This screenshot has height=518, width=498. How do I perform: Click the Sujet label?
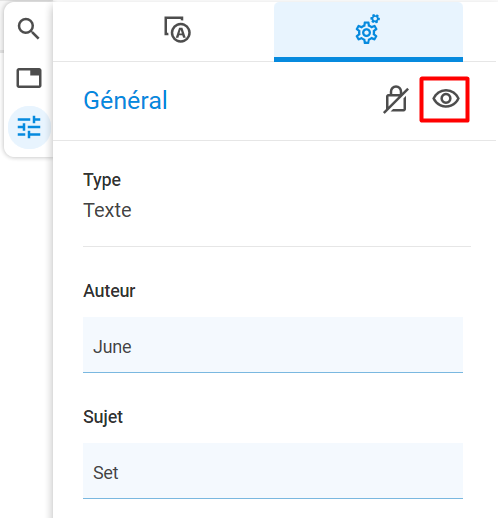(103, 417)
